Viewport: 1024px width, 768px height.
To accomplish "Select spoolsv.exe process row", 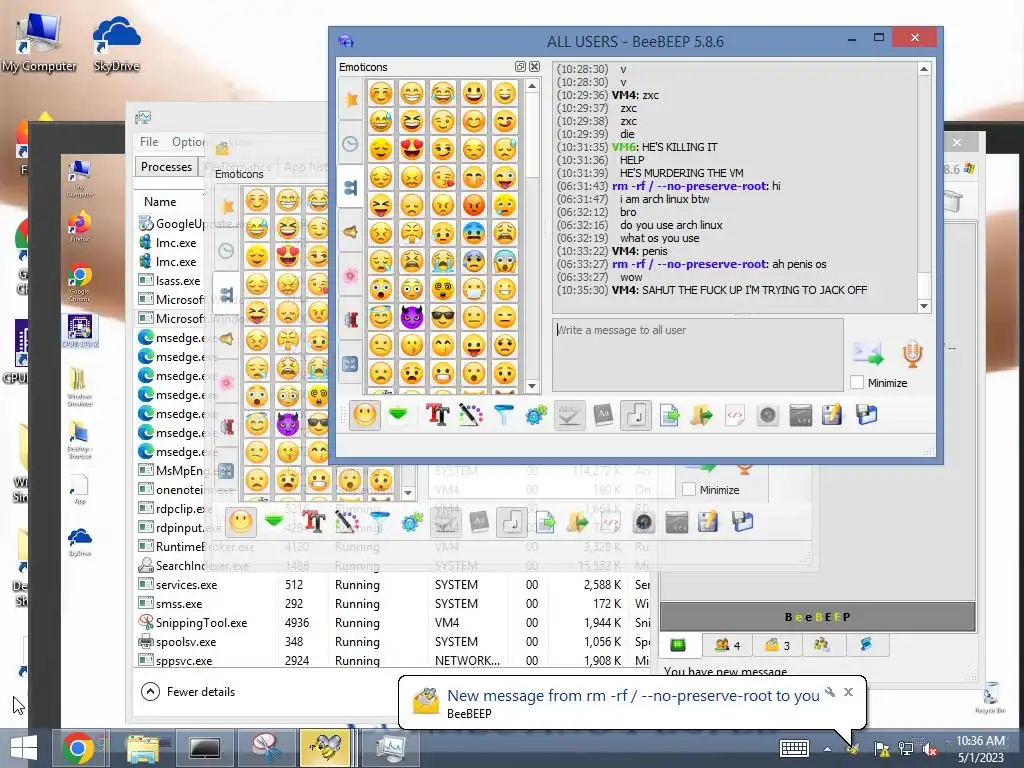I will pyautogui.click(x=392, y=642).
